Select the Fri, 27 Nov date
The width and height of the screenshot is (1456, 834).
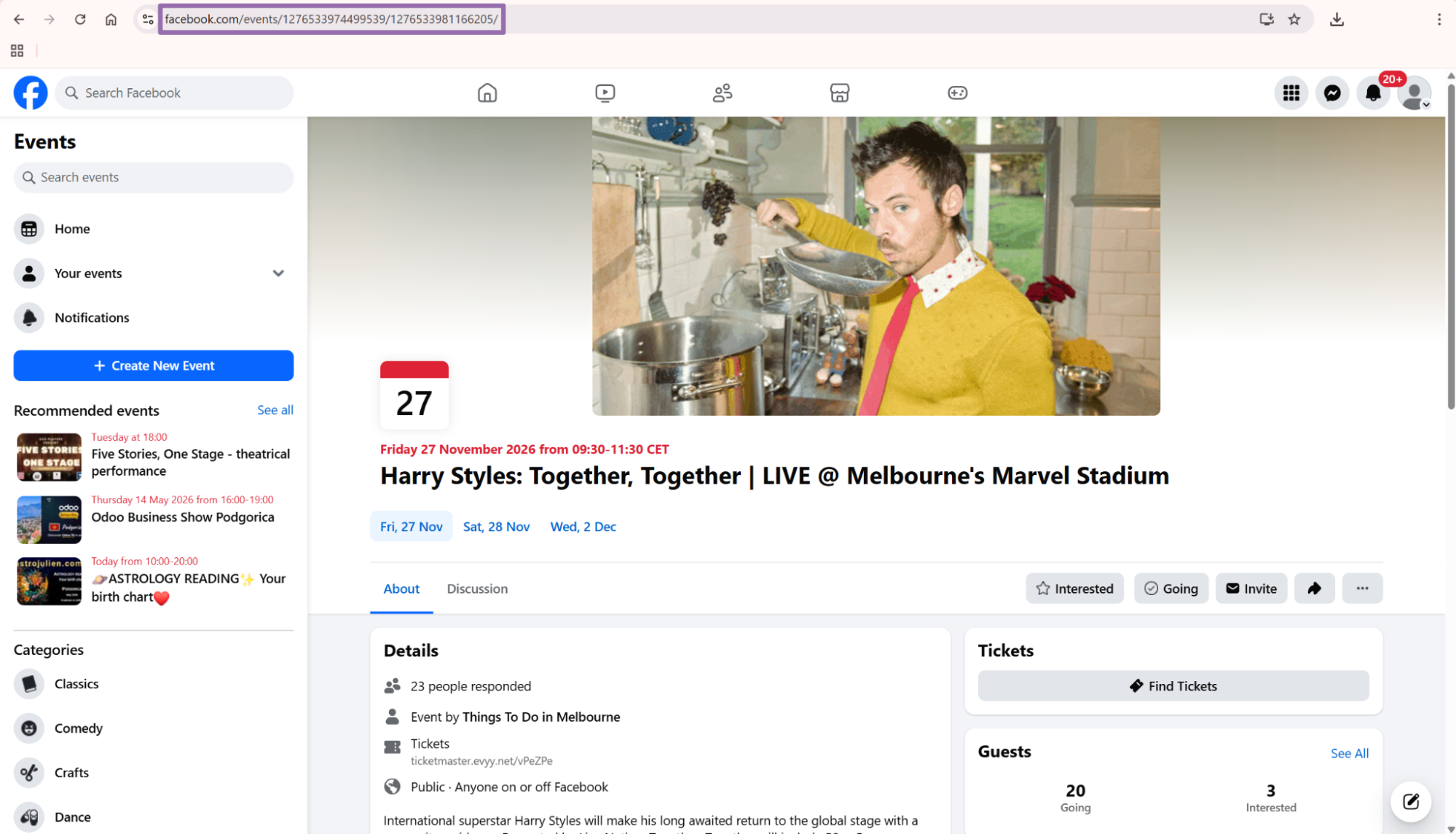tap(412, 527)
